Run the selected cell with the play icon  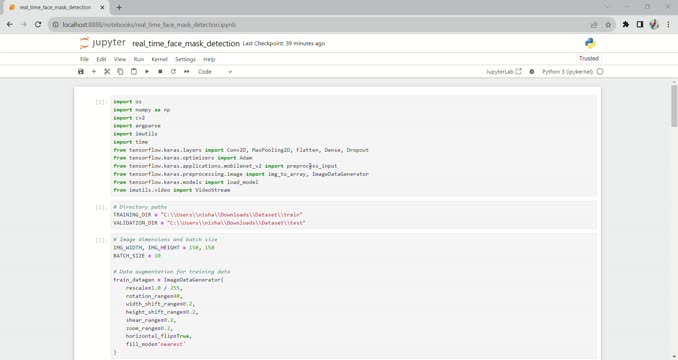pyautogui.click(x=147, y=71)
